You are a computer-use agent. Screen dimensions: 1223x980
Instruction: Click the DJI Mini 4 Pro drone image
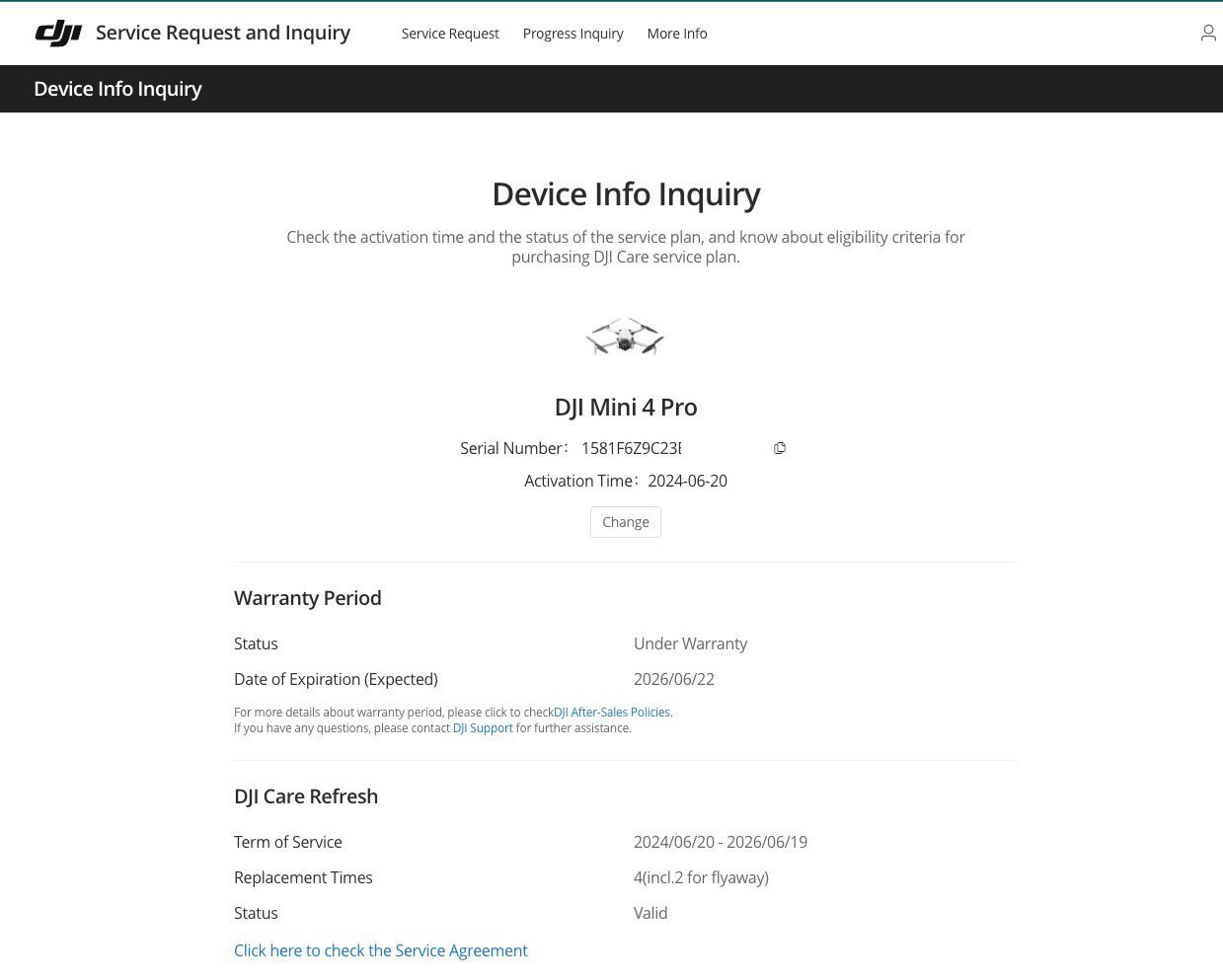coord(625,337)
